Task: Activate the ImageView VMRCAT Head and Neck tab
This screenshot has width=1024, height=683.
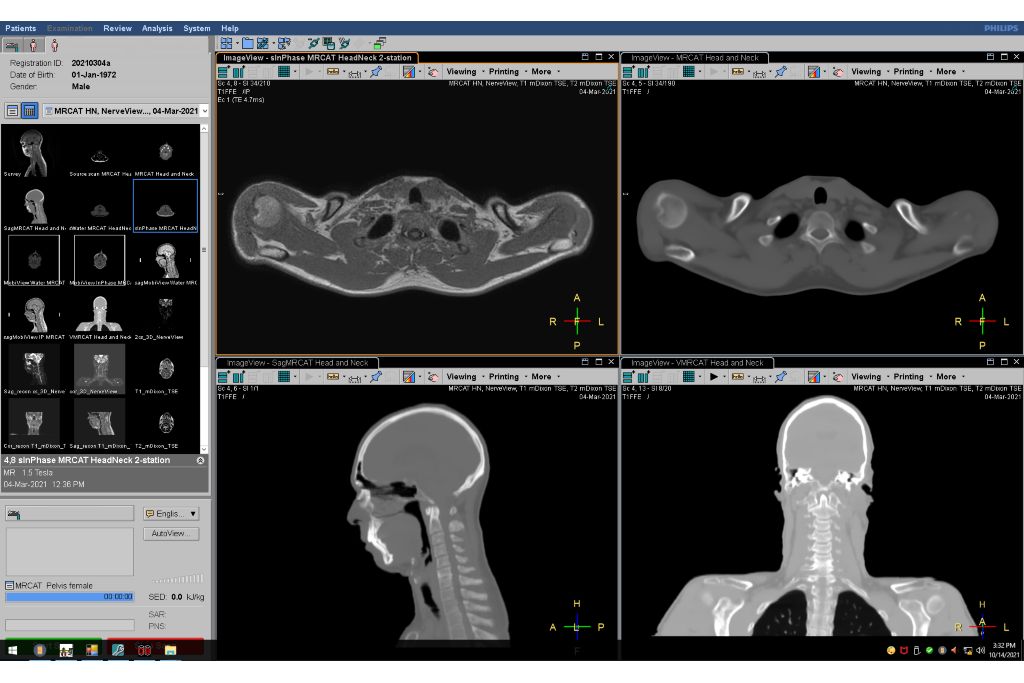Action: pos(697,362)
